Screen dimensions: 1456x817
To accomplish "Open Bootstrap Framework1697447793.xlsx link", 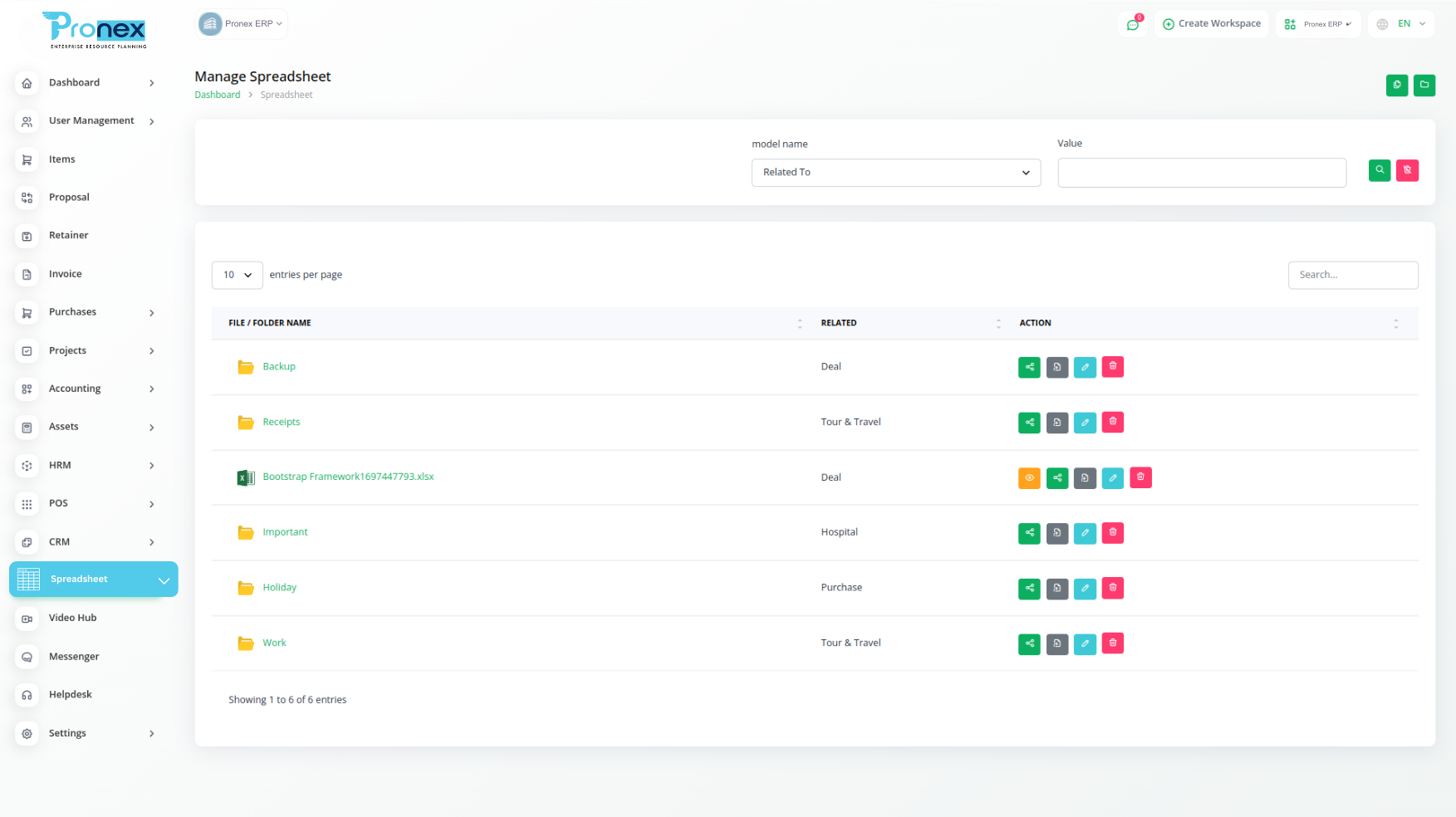I will 348,477.
